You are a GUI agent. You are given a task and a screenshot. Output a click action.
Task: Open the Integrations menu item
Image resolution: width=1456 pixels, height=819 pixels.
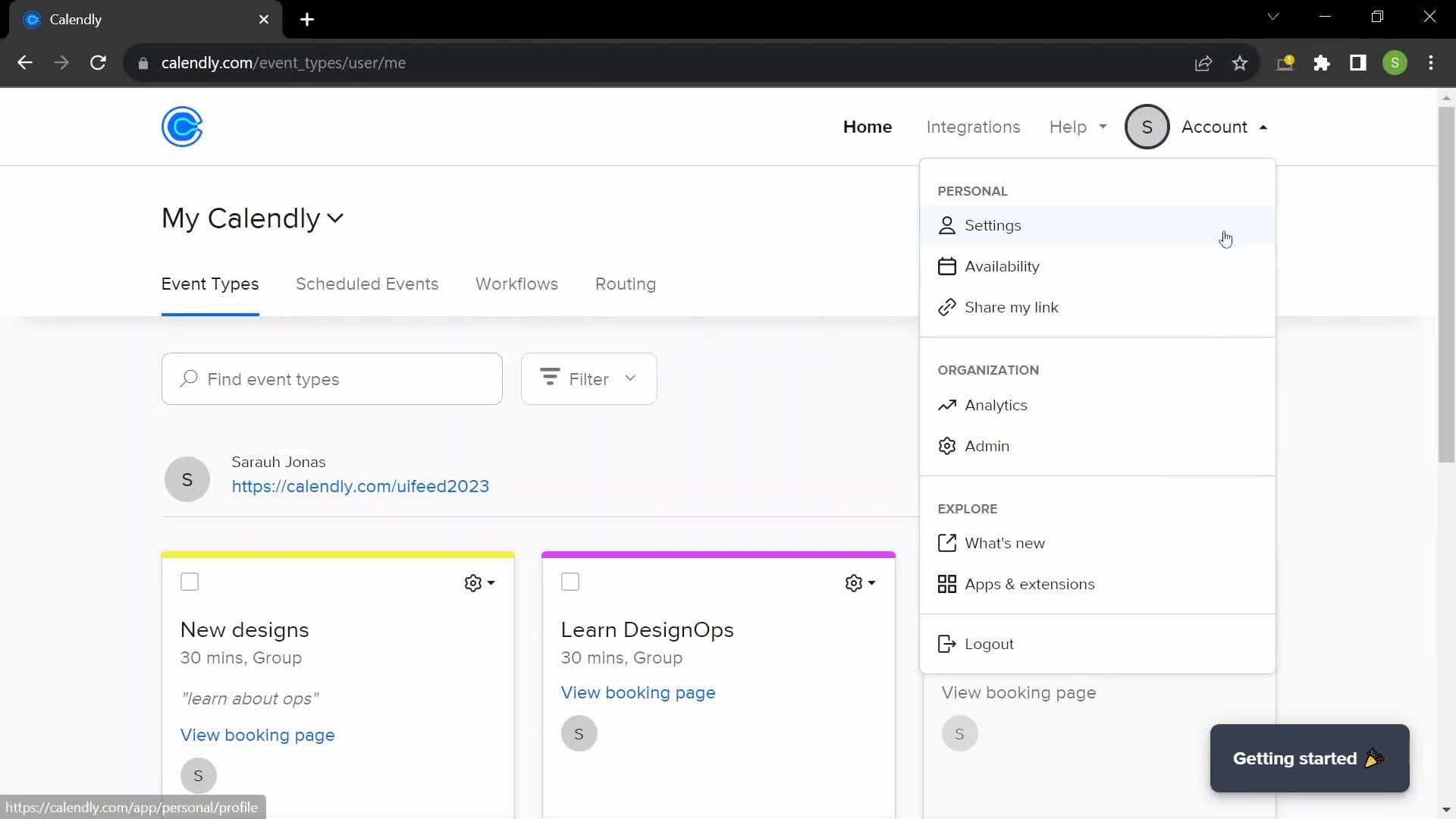click(x=973, y=126)
